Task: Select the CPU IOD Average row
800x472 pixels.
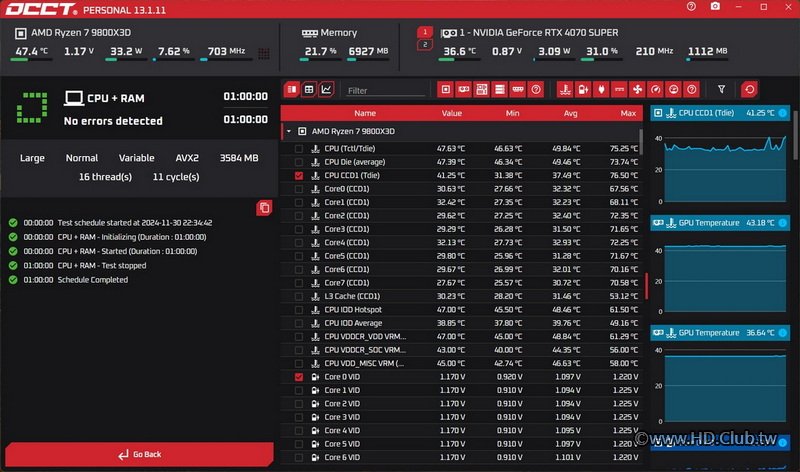Action: [461, 323]
